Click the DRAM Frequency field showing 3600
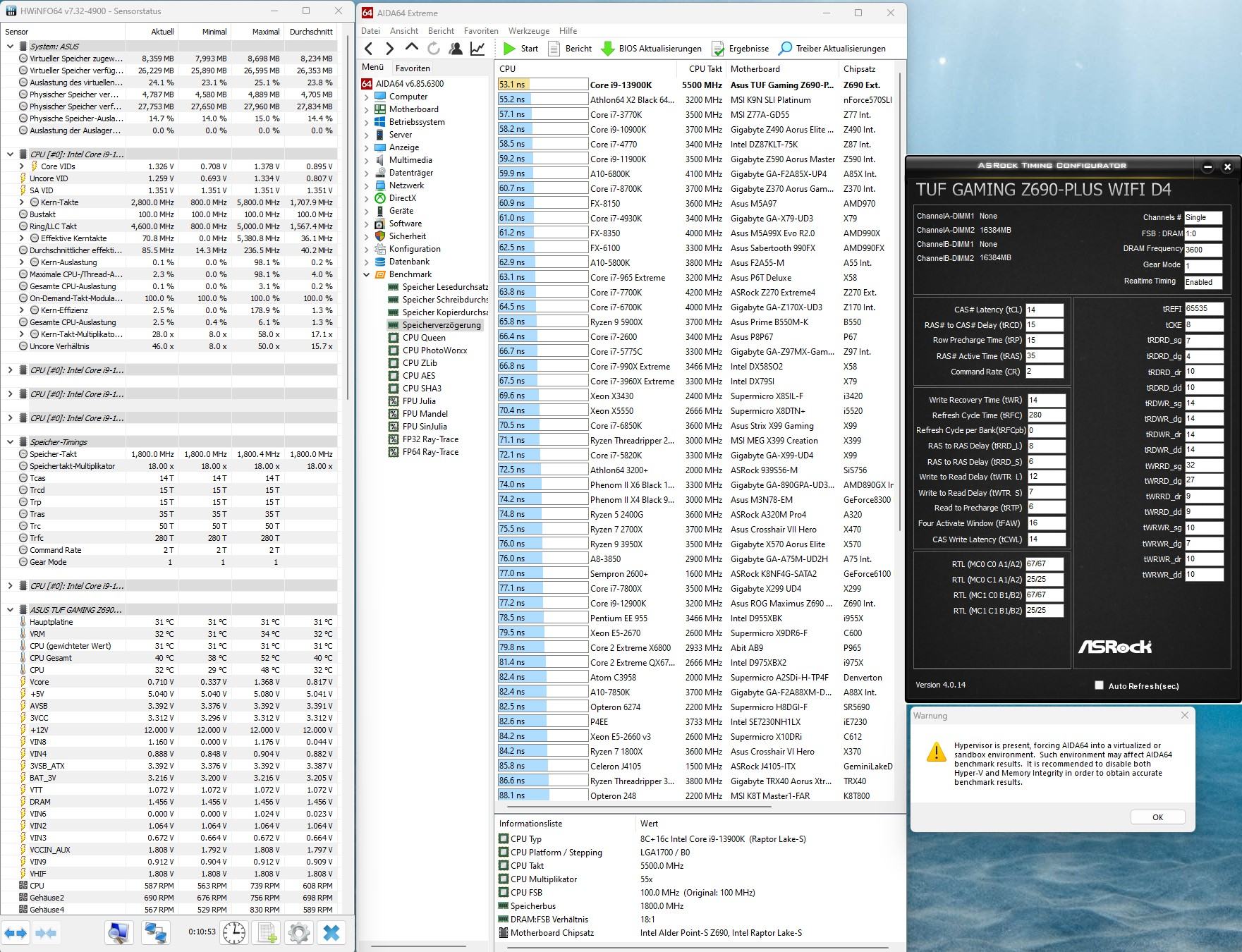This screenshot has height=952, width=1242. click(1203, 250)
